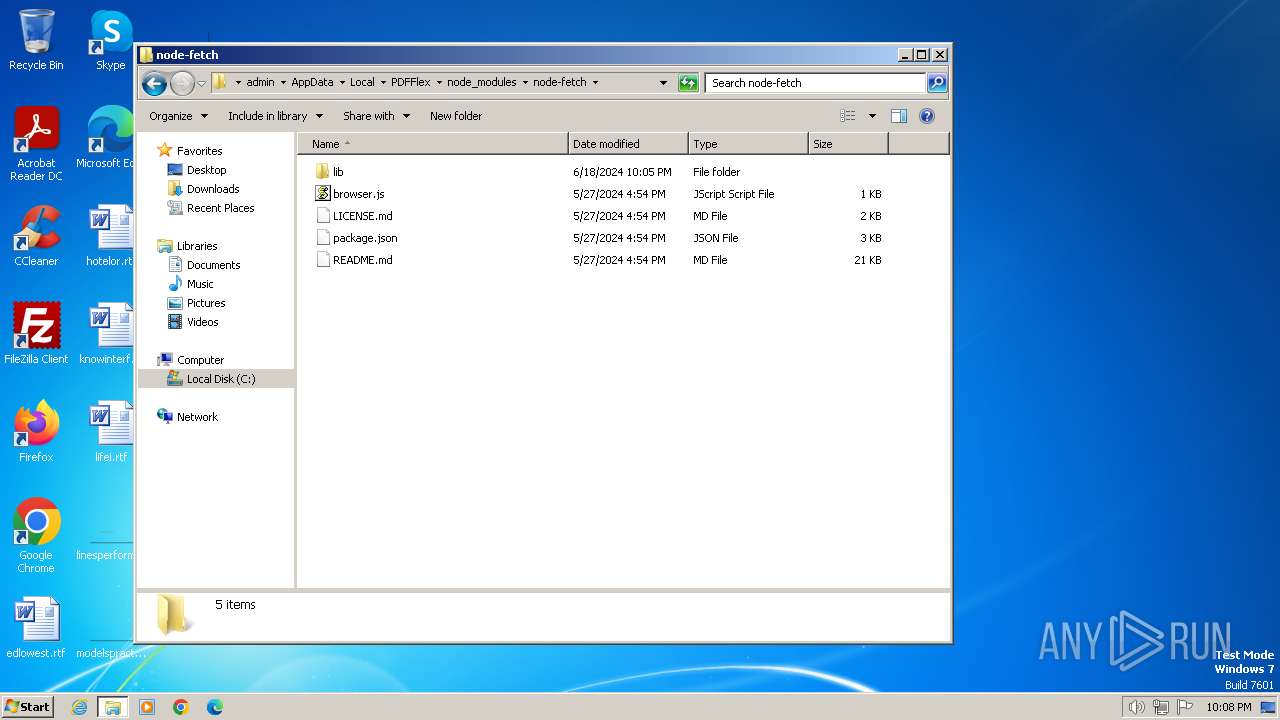Open Downloads under Favorites
The width and height of the screenshot is (1280, 720).
(x=213, y=189)
